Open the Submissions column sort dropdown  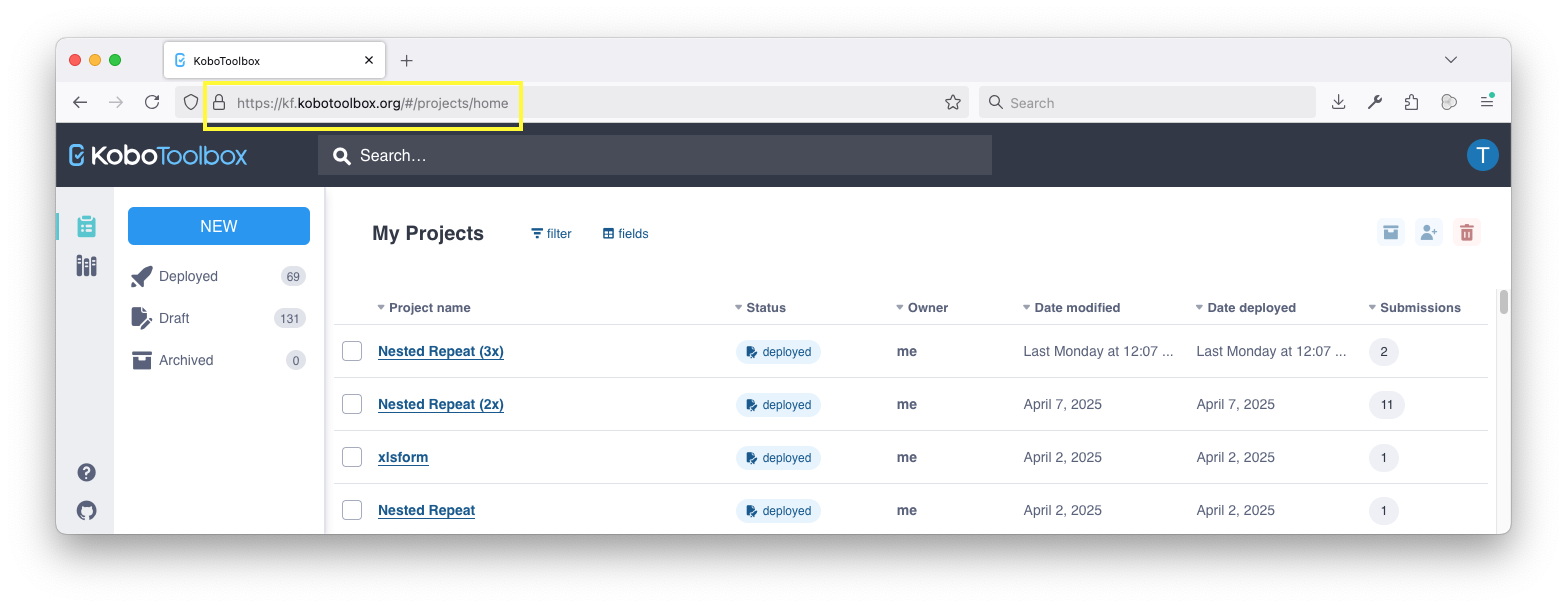[x=1372, y=308]
